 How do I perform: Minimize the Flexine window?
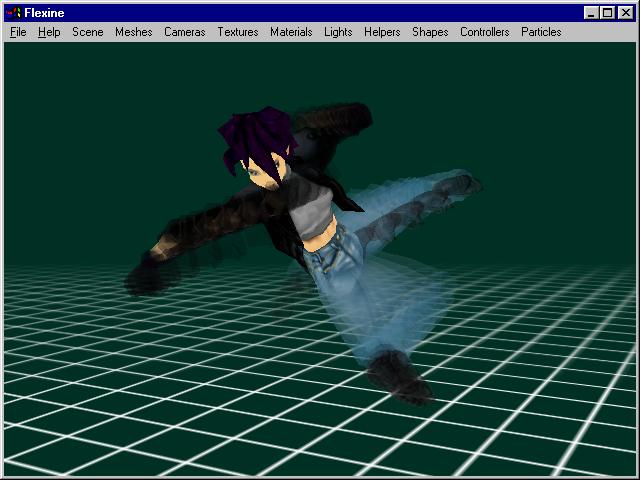pyautogui.click(x=591, y=13)
